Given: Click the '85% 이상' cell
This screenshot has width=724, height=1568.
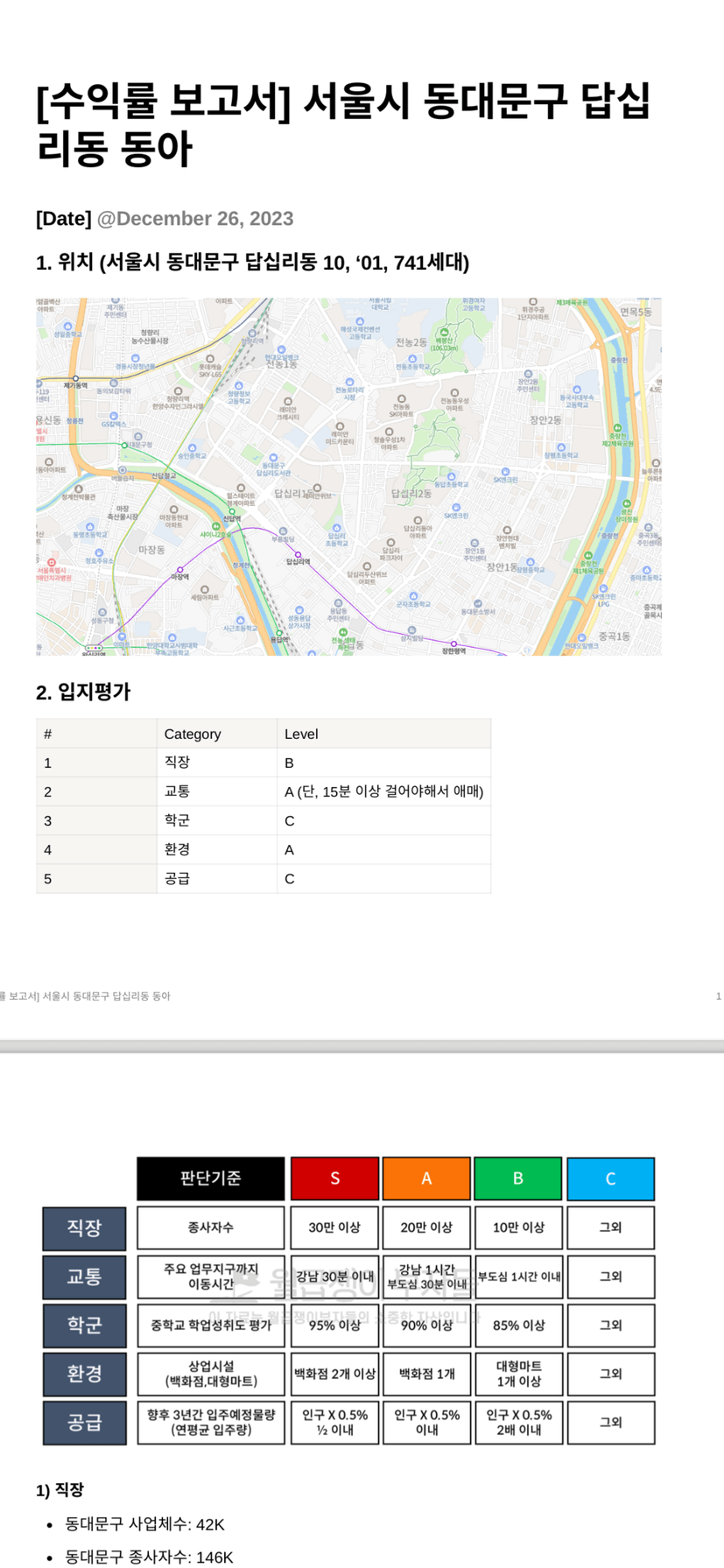Looking at the screenshot, I should coord(518,1325).
